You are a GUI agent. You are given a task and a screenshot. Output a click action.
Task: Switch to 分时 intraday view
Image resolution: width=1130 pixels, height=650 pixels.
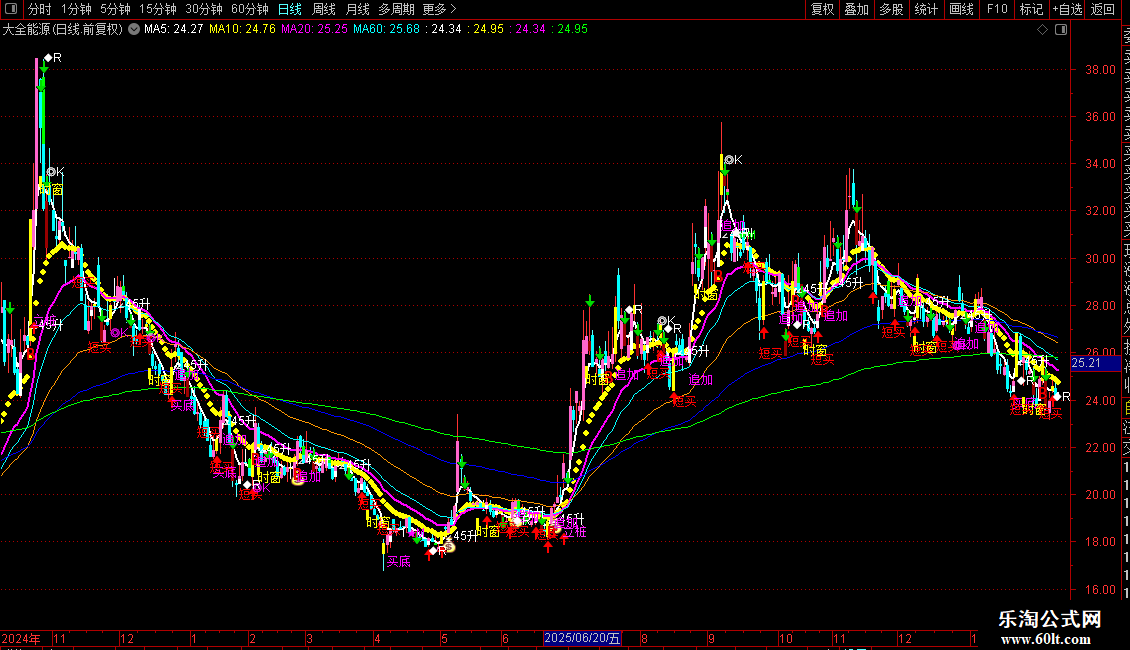coord(40,10)
